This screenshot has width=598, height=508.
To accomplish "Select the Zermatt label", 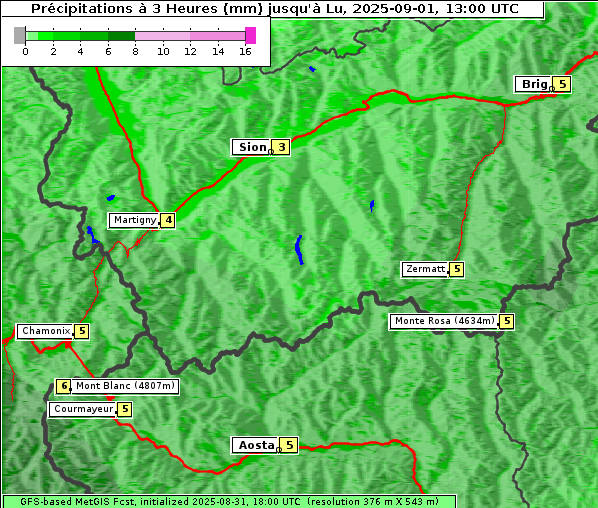I will click(425, 269).
